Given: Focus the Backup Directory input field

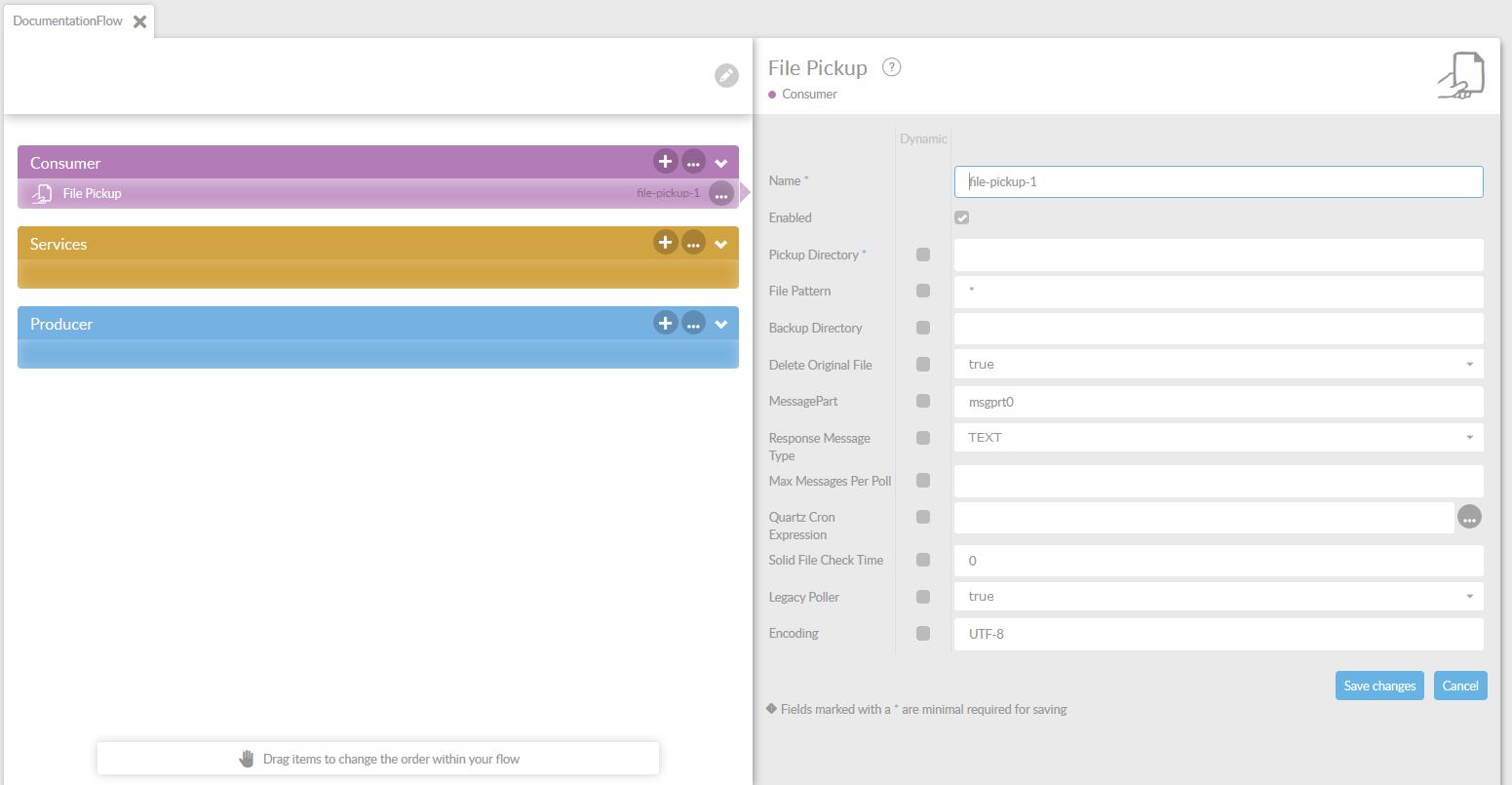Looking at the screenshot, I should (1218, 329).
